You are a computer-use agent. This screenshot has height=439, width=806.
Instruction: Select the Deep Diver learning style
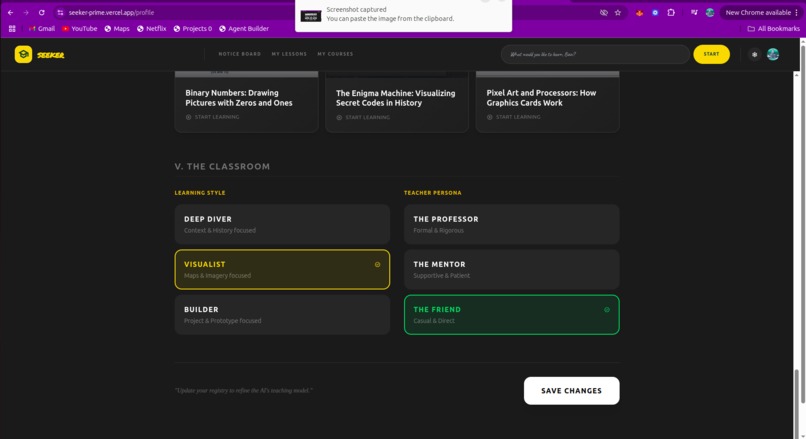tap(282, 224)
